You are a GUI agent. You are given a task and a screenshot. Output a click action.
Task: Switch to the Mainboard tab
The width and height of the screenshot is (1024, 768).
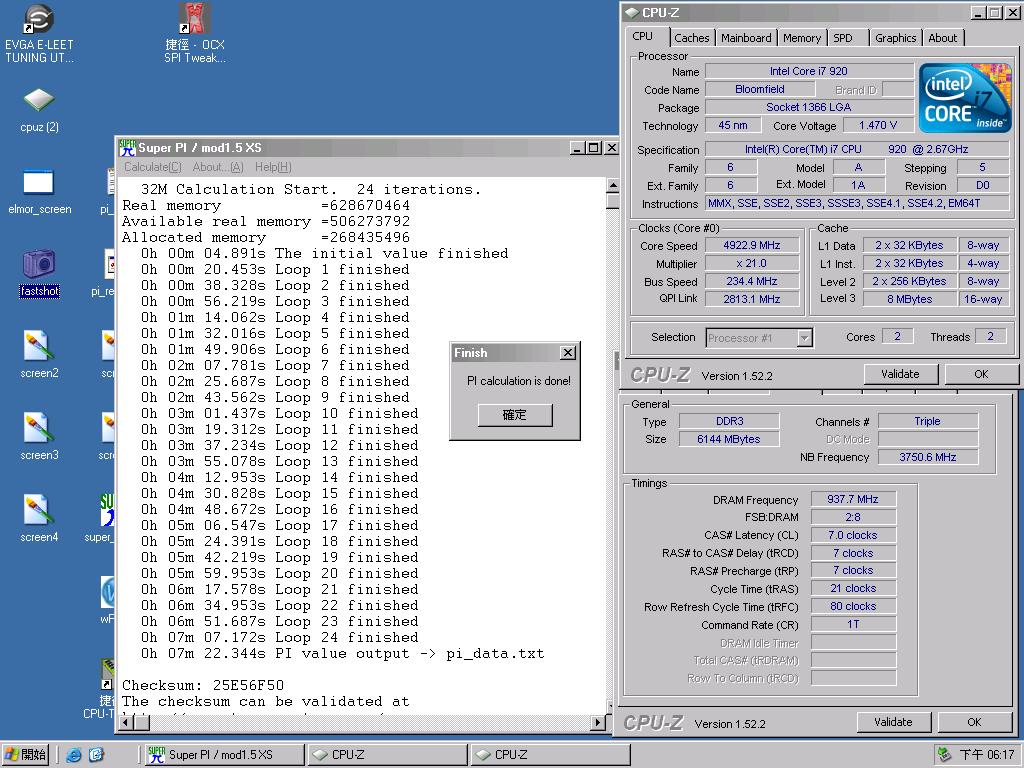pos(746,38)
